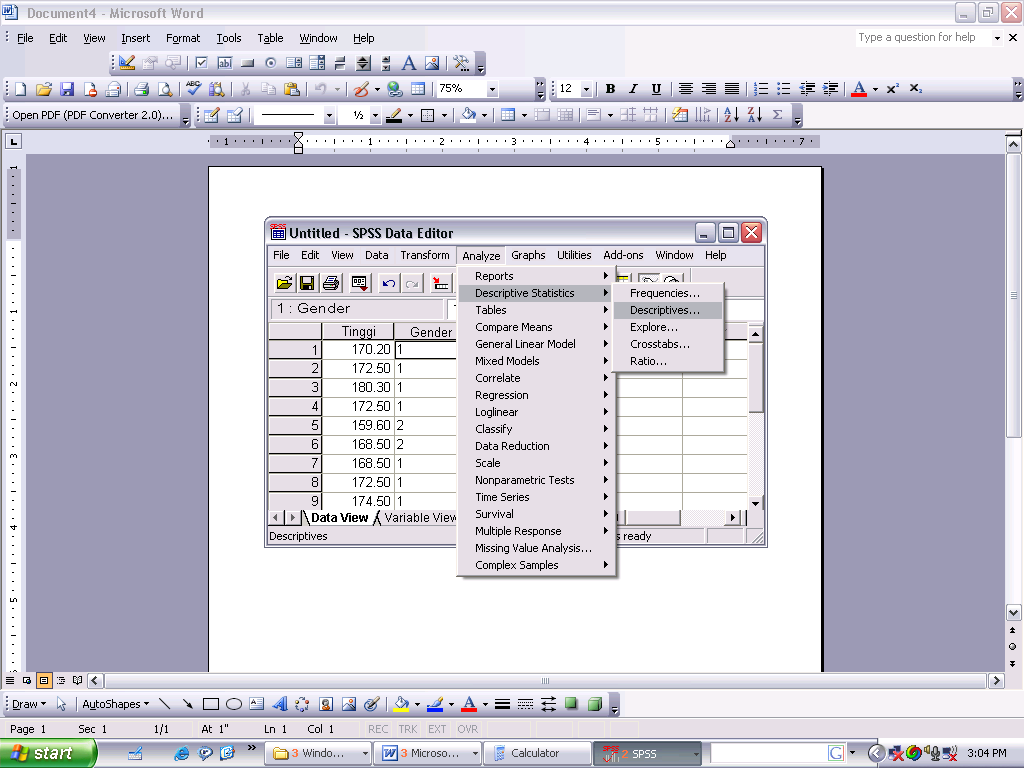The height and width of the screenshot is (768, 1024).
Task: Toggle Bullets list
Action: [x=784, y=89]
